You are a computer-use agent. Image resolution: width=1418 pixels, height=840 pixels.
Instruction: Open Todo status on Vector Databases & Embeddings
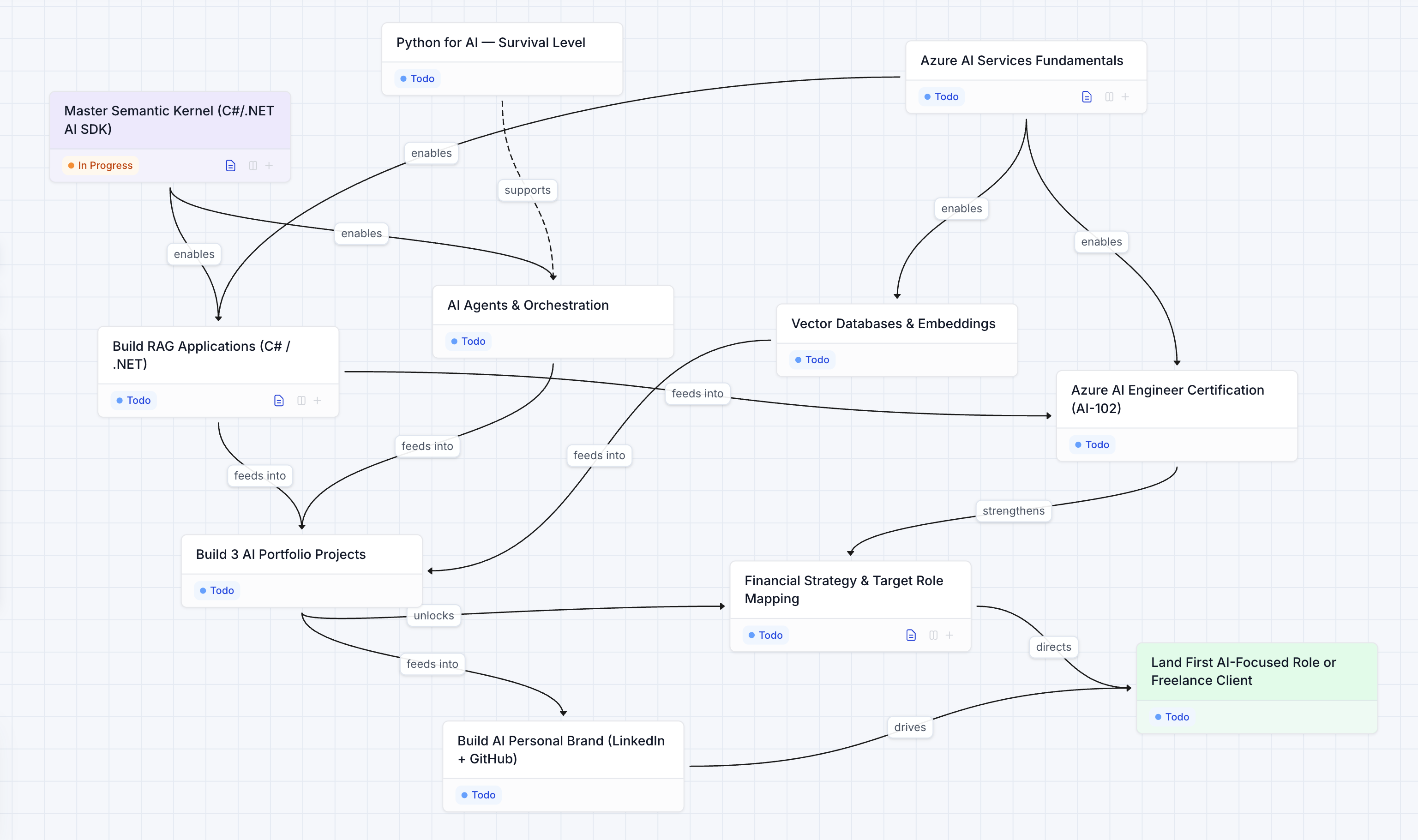point(812,360)
